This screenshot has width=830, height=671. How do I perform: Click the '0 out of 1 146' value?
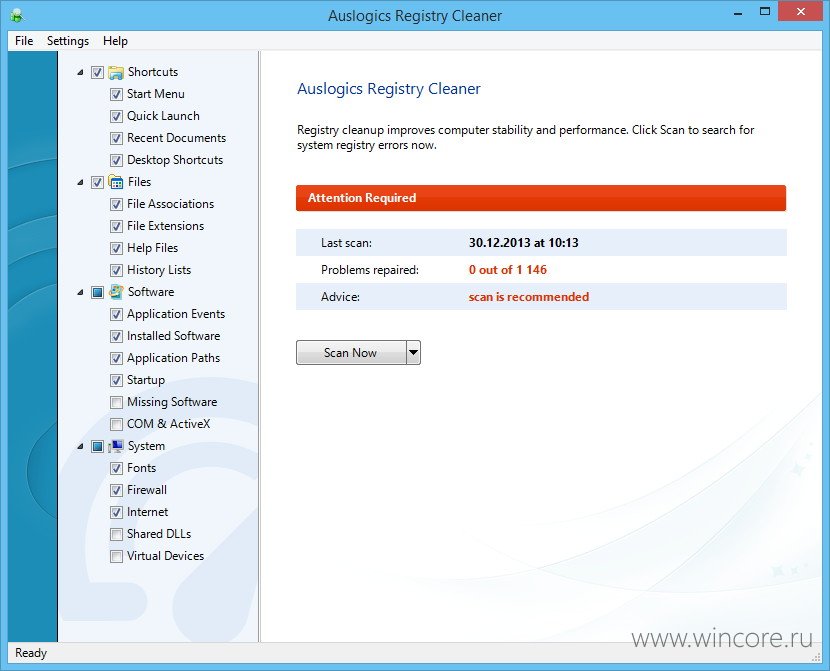(x=508, y=270)
